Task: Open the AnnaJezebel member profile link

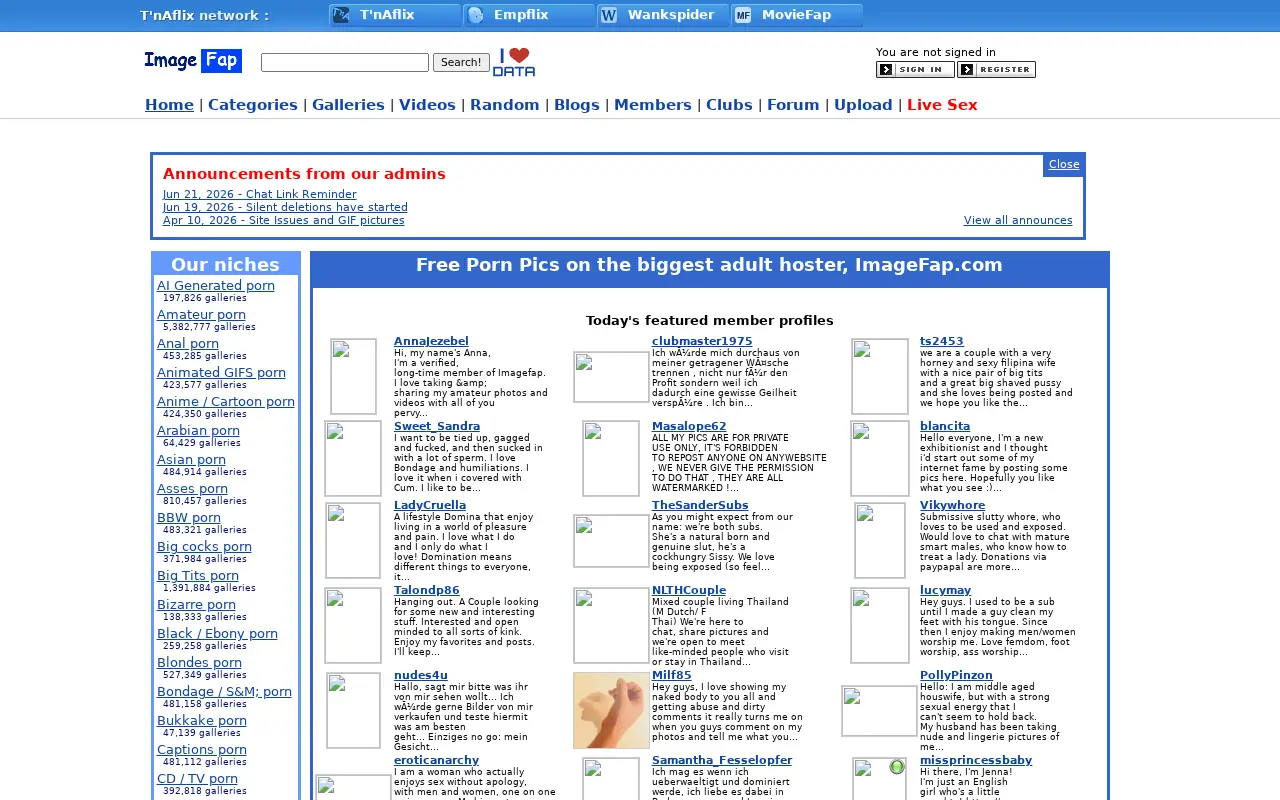Action: pos(431,342)
